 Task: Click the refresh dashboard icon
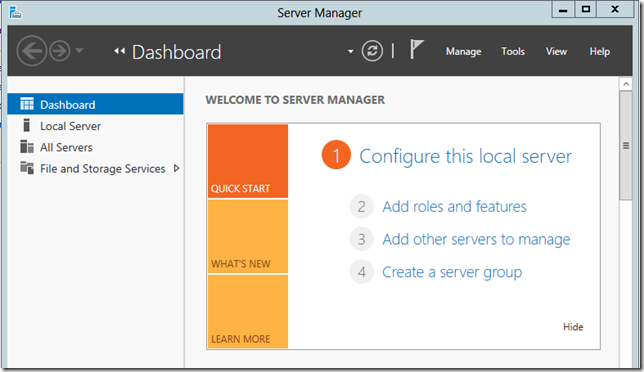pyautogui.click(x=372, y=51)
